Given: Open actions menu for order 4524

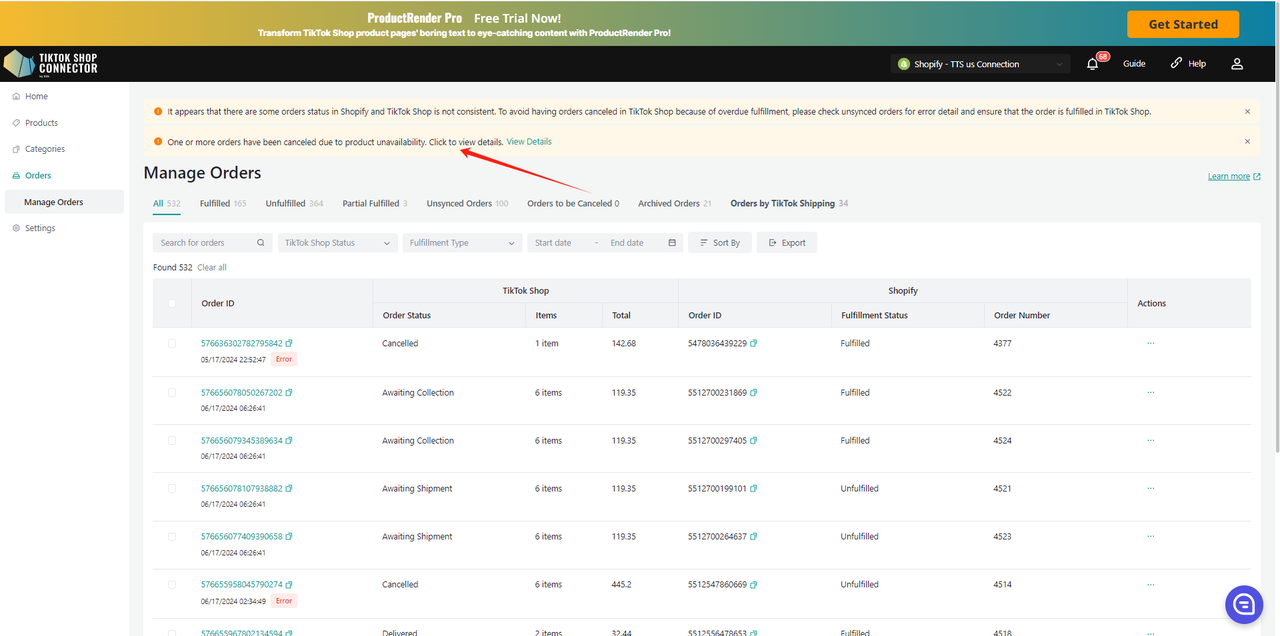Looking at the screenshot, I should pyautogui.click(x=1151, y=441).
